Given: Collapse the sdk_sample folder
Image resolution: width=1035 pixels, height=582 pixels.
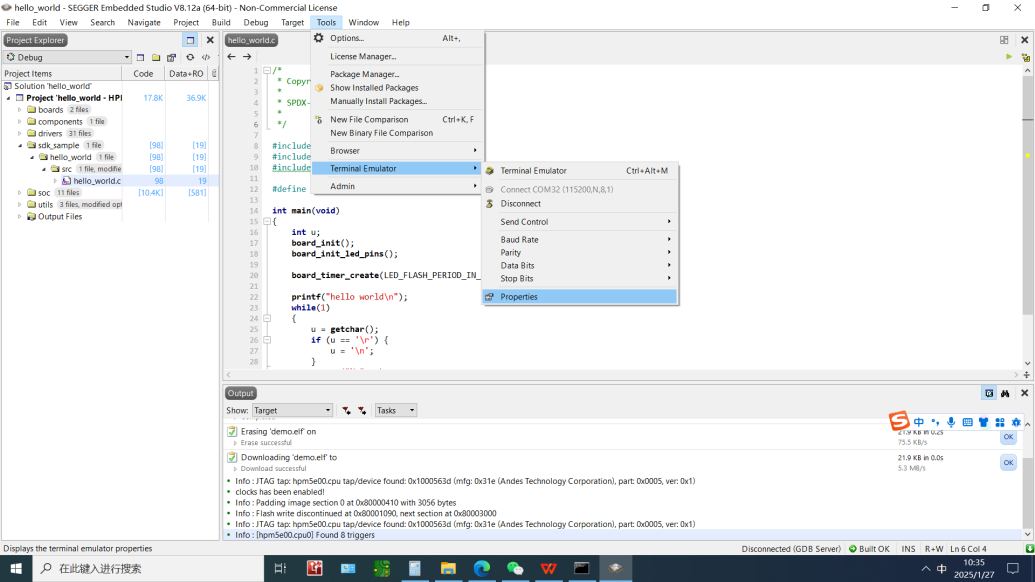Looking at the screenshot, I should (20, 146).
